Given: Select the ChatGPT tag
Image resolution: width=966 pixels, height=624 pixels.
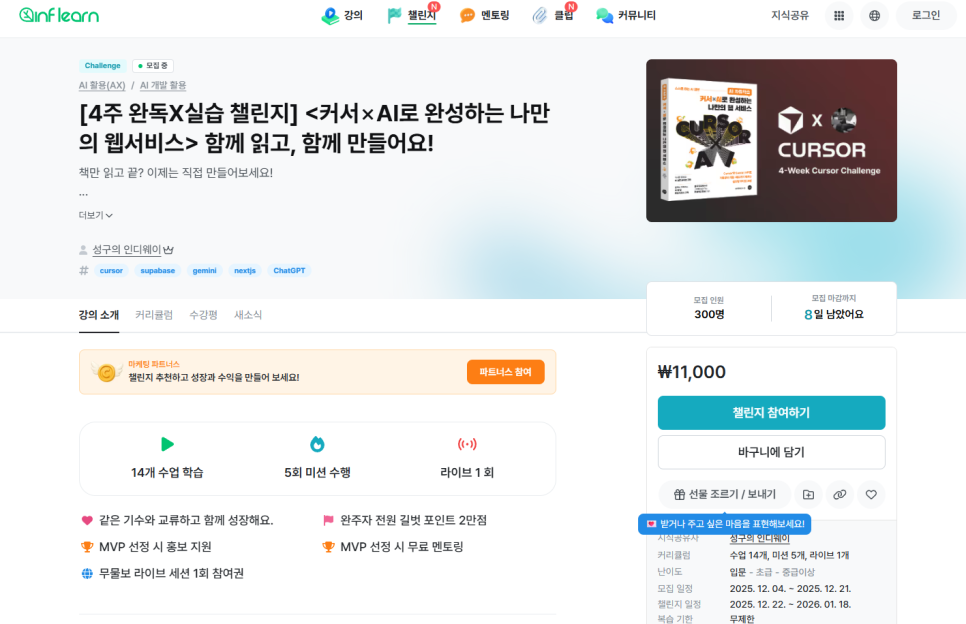Looking at the screenshot, I should coord(289,270).
